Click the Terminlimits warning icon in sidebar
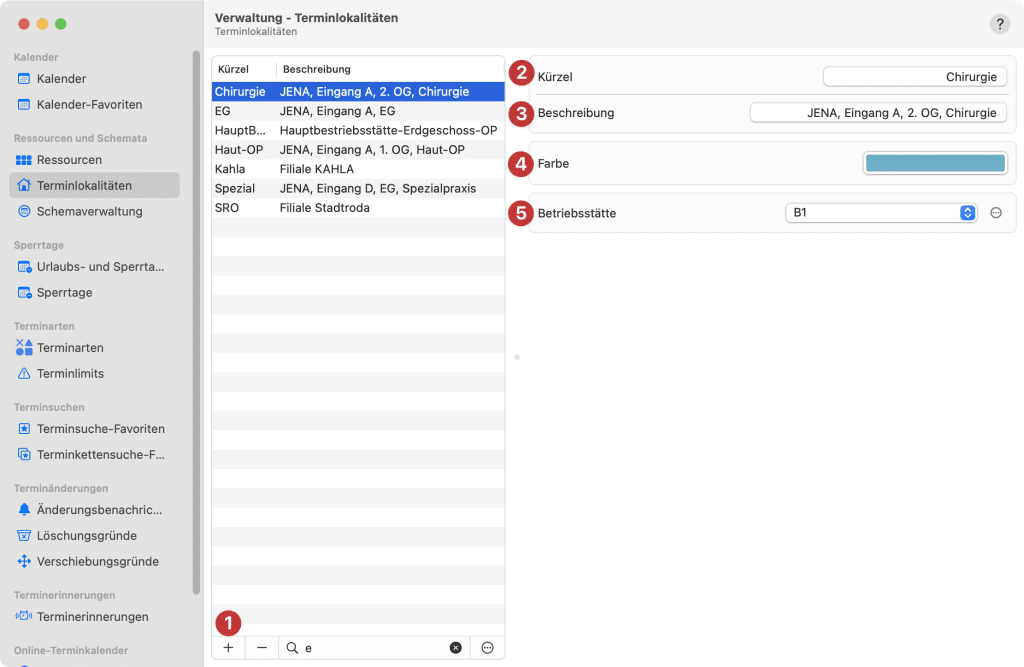The height and width of the screenshot is (667, 1024). point(25,374)
